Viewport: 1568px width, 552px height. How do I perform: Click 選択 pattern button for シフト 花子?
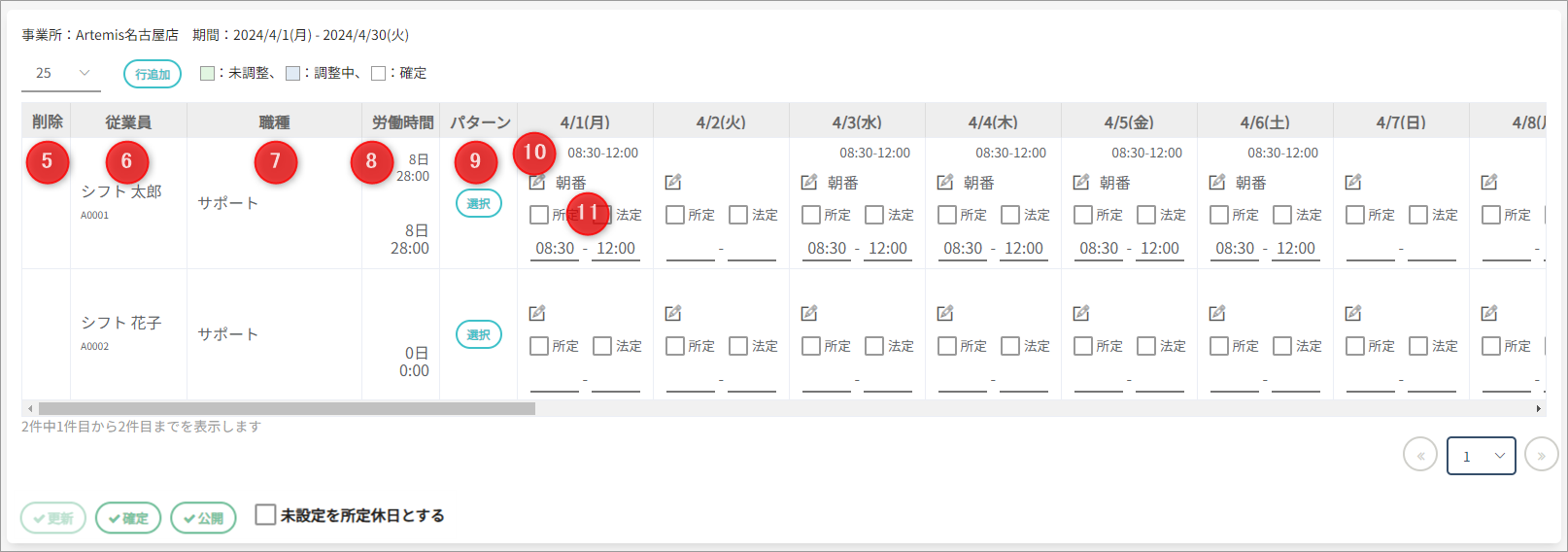pos(479,335)
